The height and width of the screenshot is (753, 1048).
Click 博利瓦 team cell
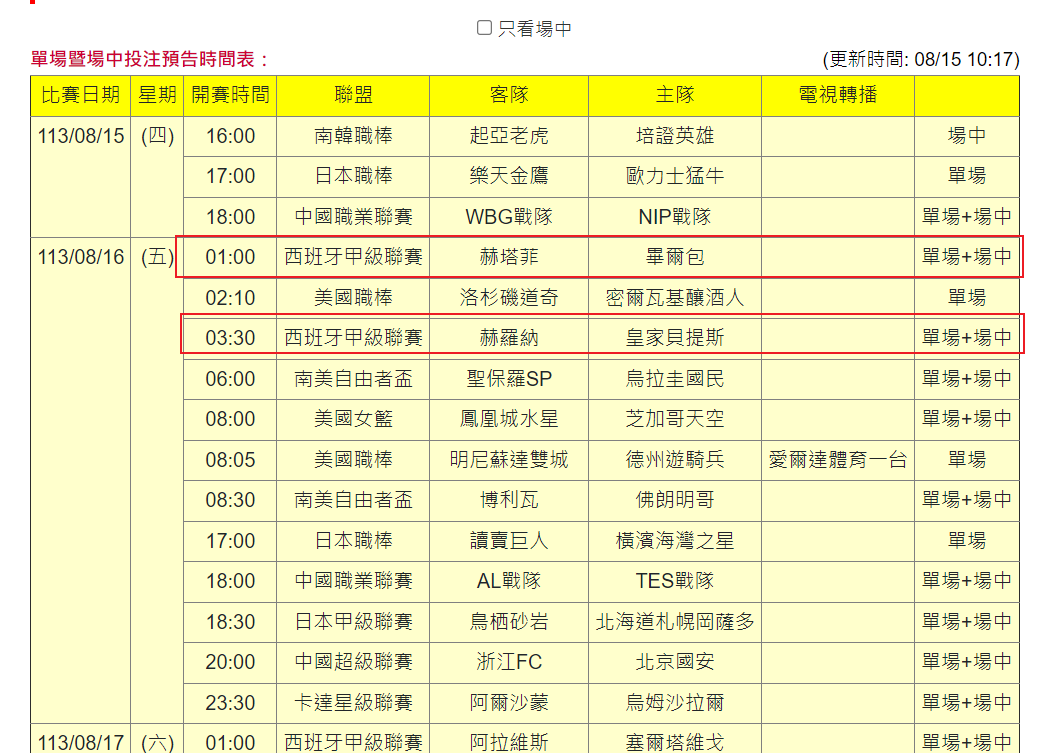pos(509,500)
